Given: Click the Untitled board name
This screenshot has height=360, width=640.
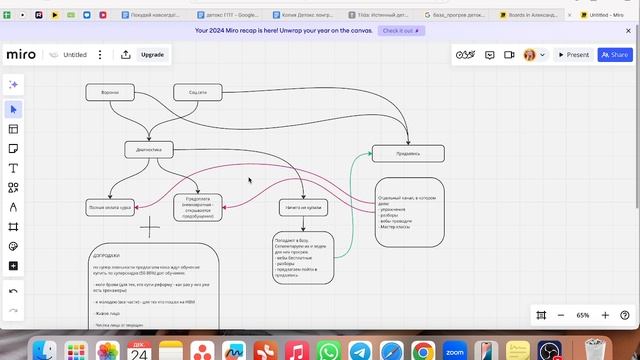Looking at the screenshot, I should click(75, 55).
